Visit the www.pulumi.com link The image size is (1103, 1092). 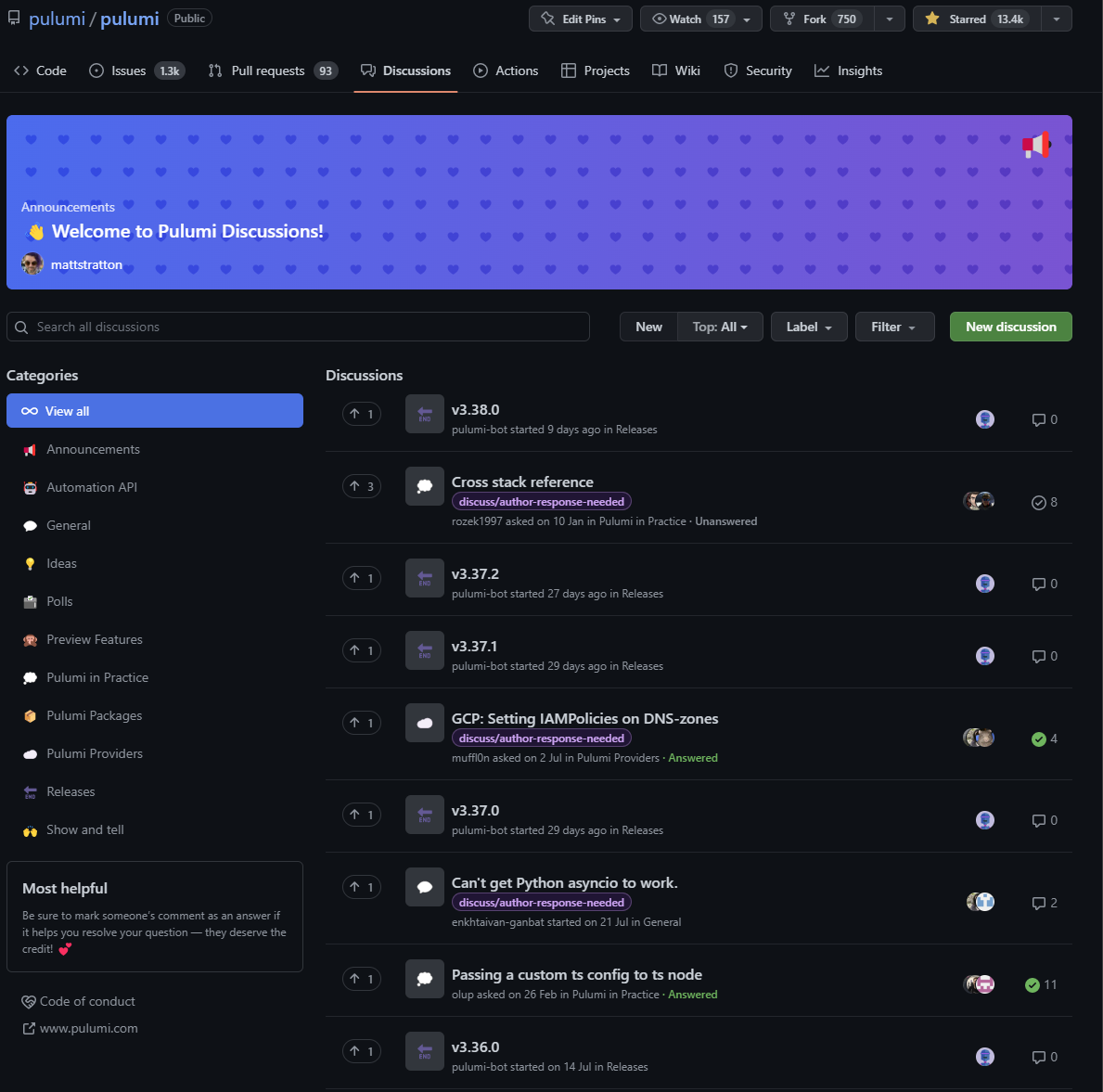(x=88, y=1028)
